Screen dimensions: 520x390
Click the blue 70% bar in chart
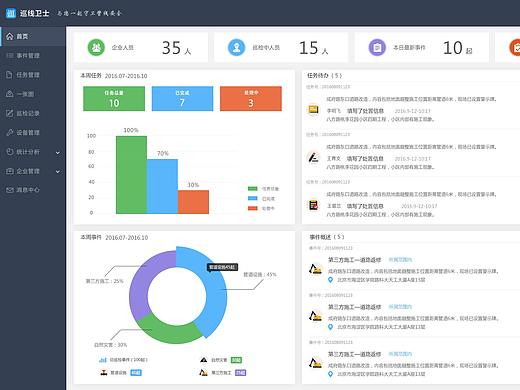162,186
